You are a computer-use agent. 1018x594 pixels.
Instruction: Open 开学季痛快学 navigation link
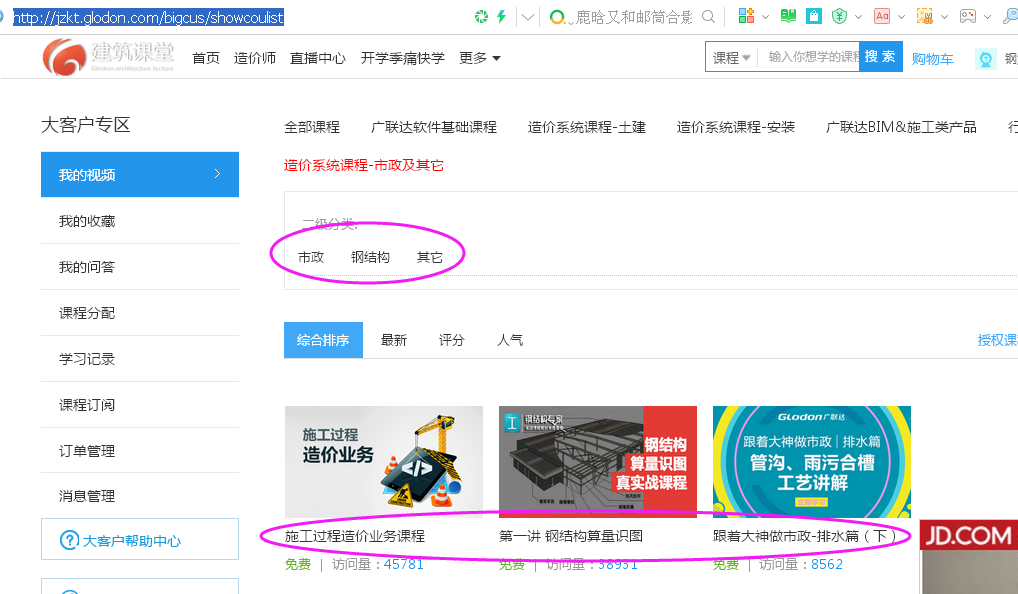pyautogui.click(x=403, y=58)
